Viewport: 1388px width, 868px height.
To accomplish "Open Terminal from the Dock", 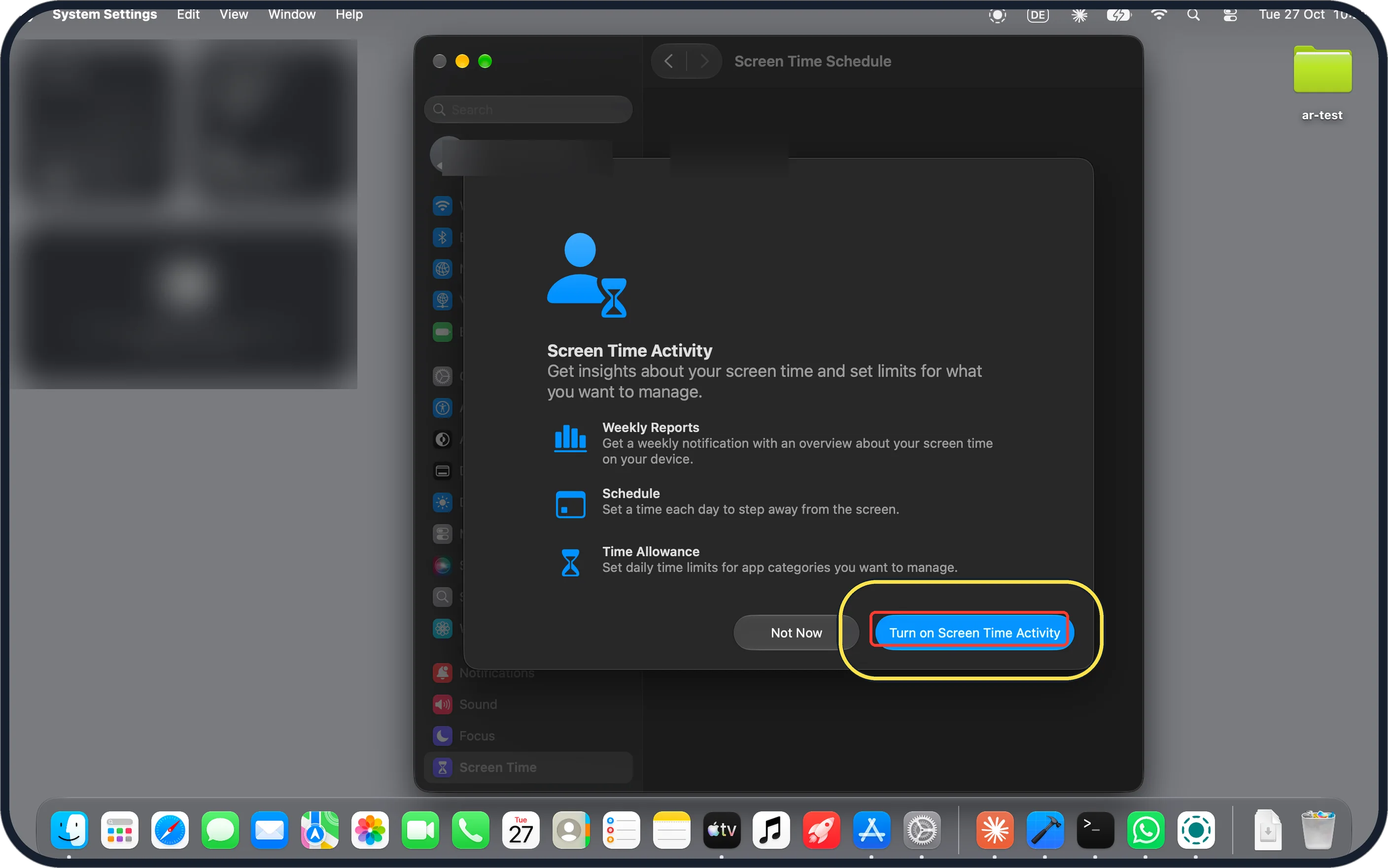I will [1095, 830].
